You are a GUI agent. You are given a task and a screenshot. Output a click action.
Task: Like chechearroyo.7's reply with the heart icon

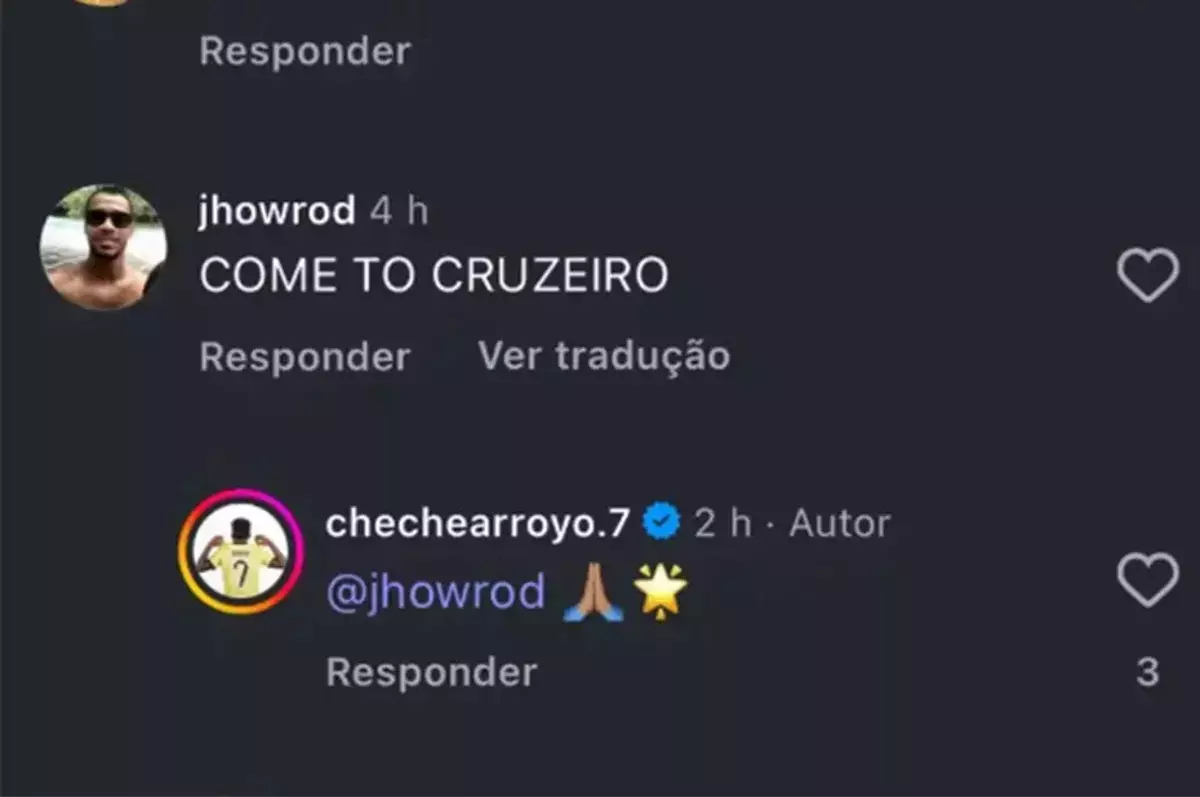pyautogui.click(x=1148, y=582)
